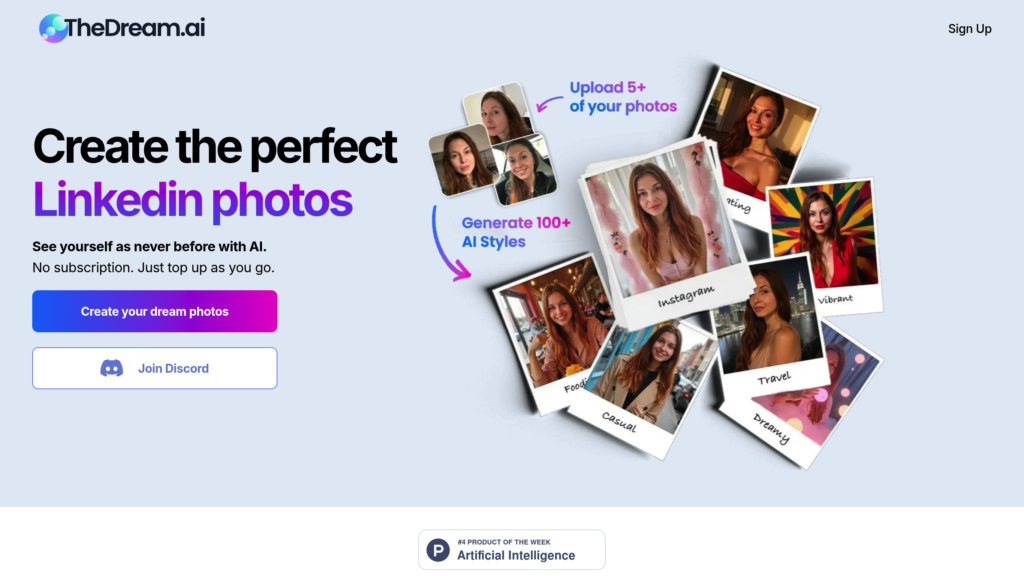Select the Vibrant style polaroid
1024x576 pixels.
[826, 245]
